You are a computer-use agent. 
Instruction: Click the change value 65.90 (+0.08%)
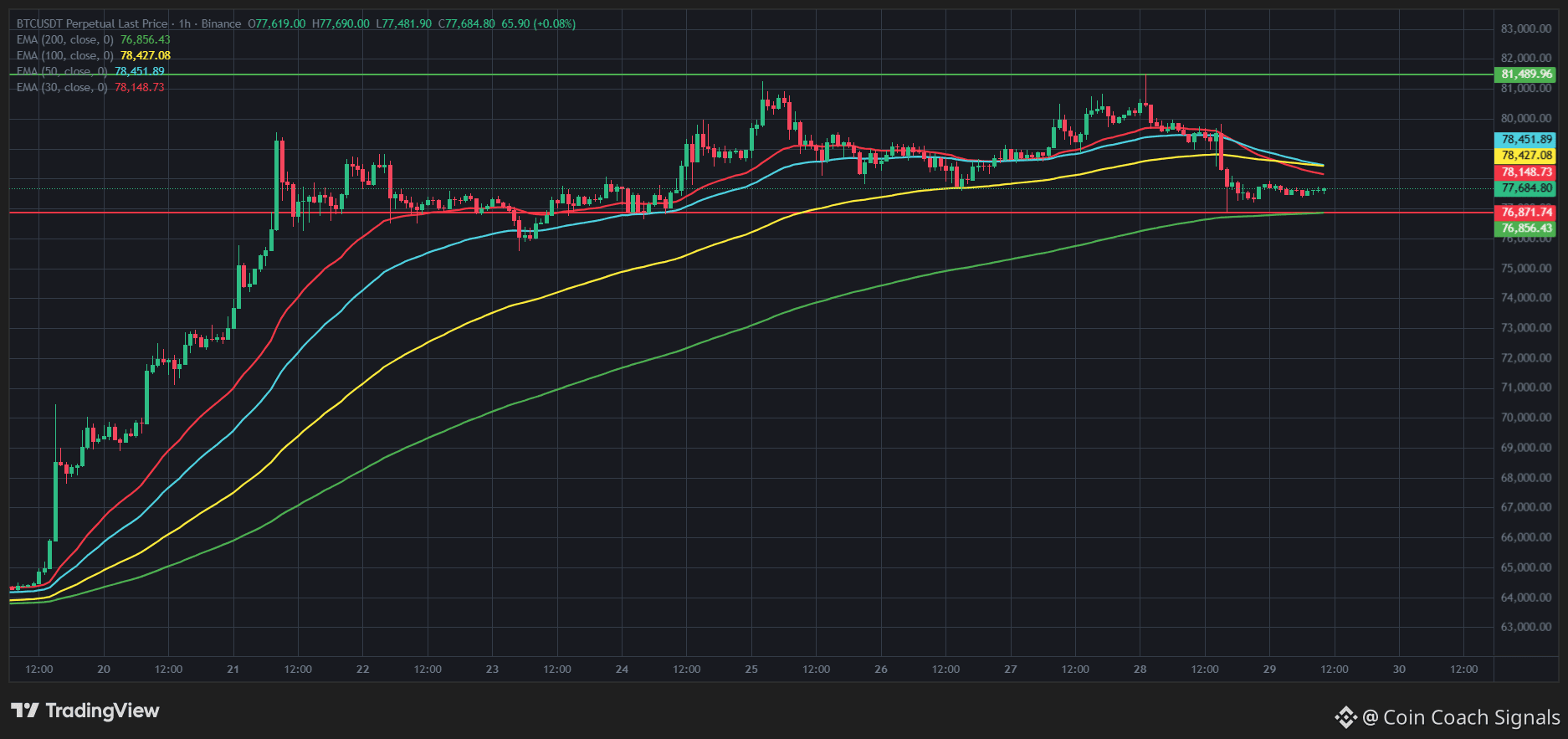point(539,23)
